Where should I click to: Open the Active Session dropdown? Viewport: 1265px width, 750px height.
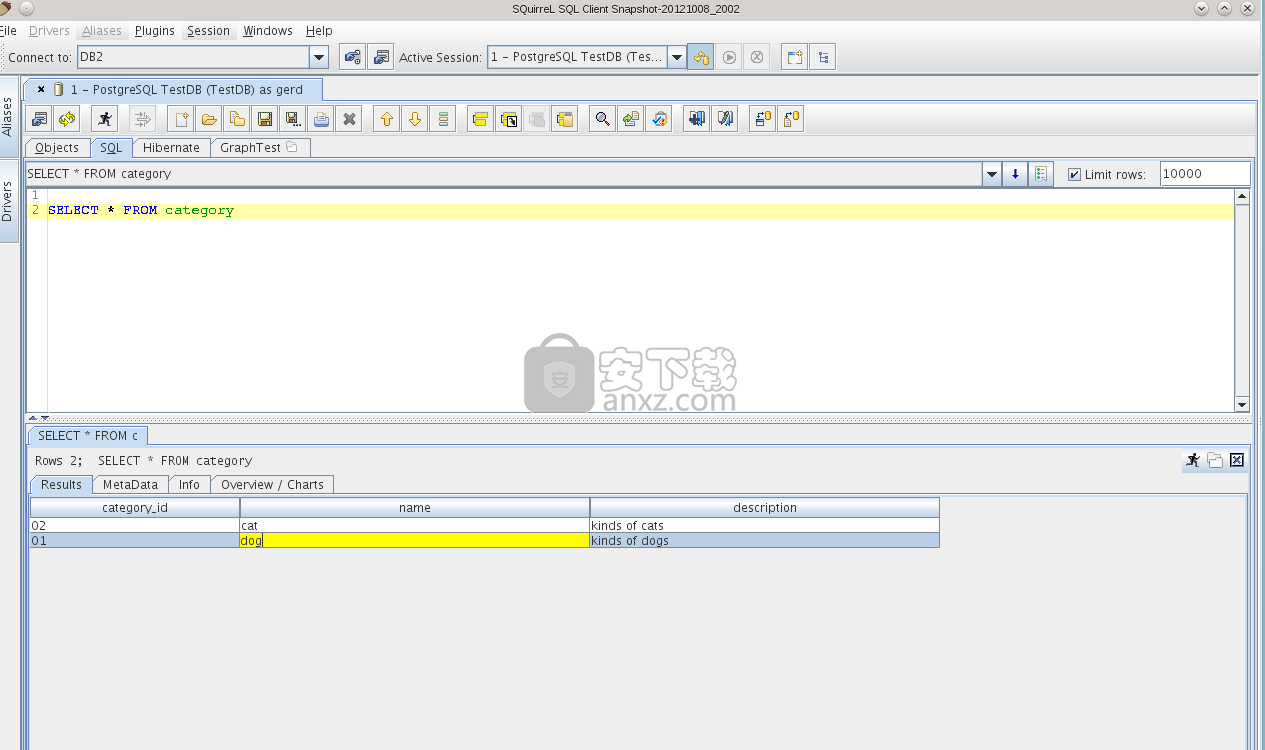click(677, 57)
